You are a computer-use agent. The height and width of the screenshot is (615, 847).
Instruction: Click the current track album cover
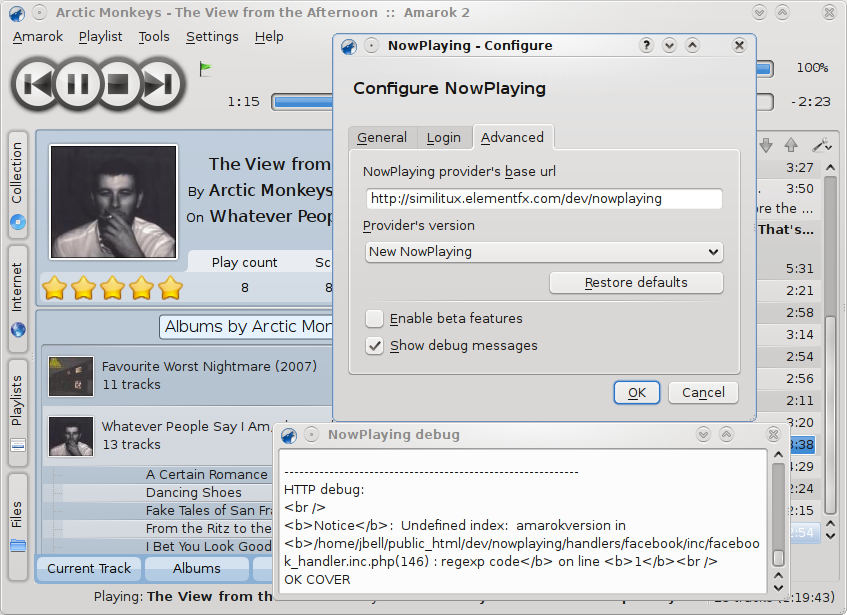tap(113, 201)
